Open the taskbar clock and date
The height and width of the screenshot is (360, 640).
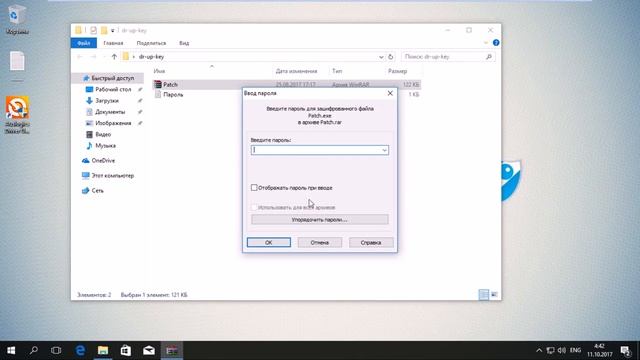click(x=600, y=350)
